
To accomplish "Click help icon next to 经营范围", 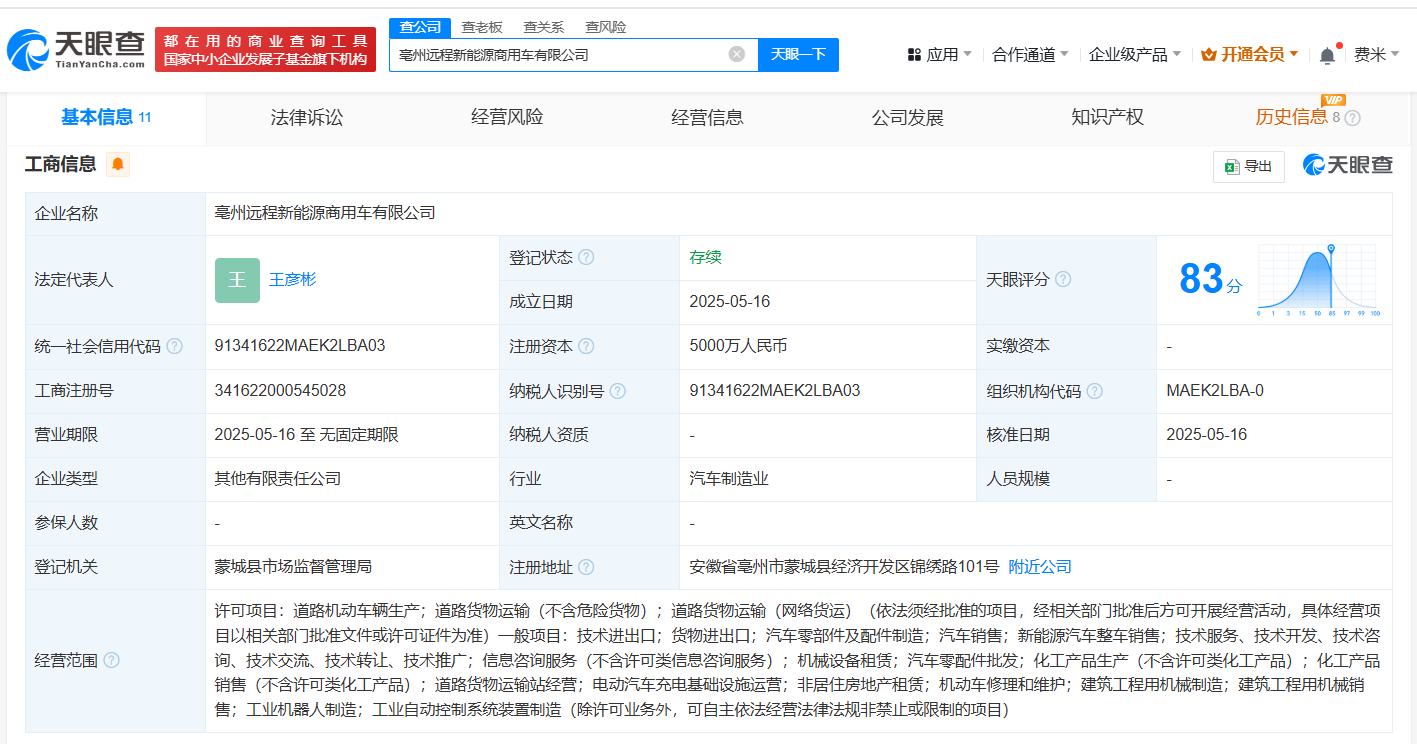I will click(111, 660).
